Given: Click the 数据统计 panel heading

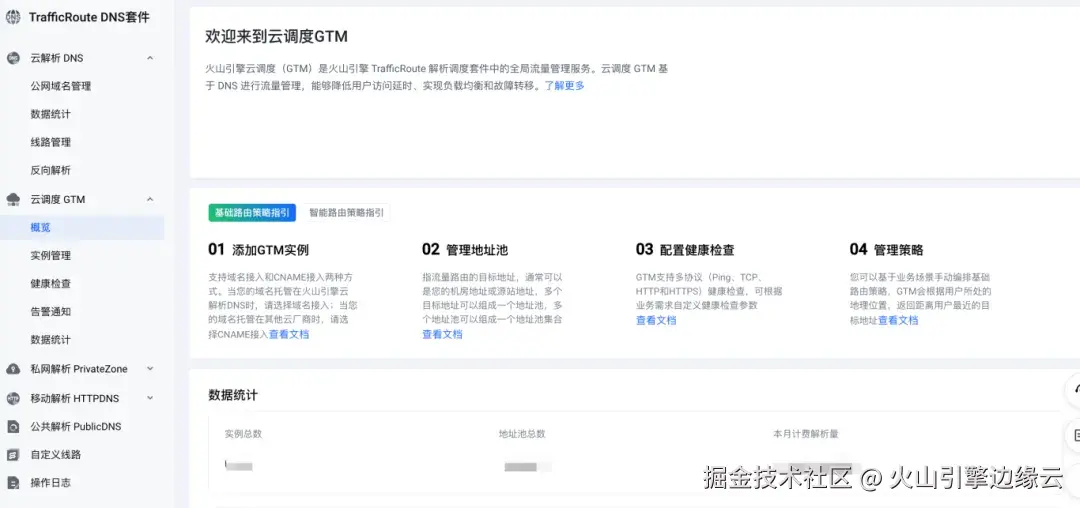Looking at the screenshot, I should click(233, 395).
